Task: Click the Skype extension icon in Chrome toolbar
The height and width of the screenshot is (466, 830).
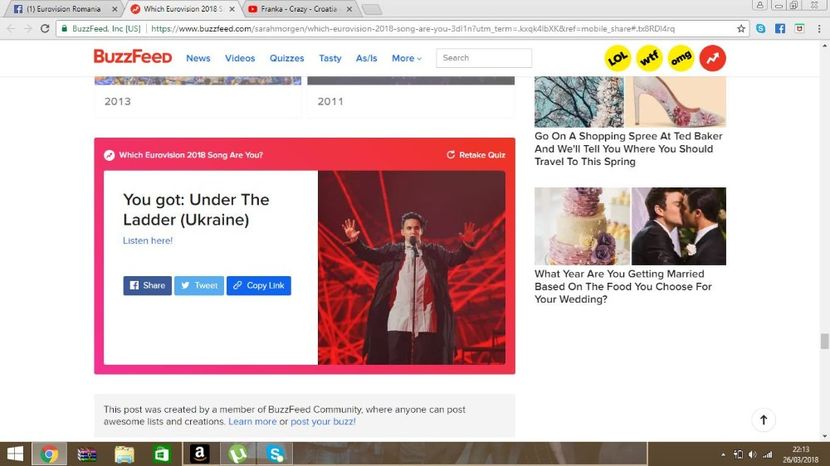Action: tap(761, 29)
